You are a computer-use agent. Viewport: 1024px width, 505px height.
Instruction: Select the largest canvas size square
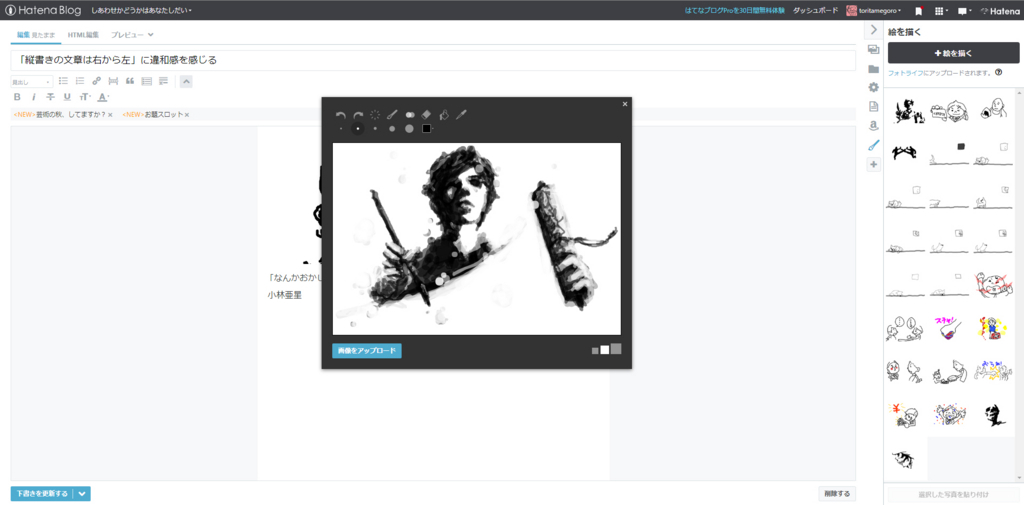(616, 349)
